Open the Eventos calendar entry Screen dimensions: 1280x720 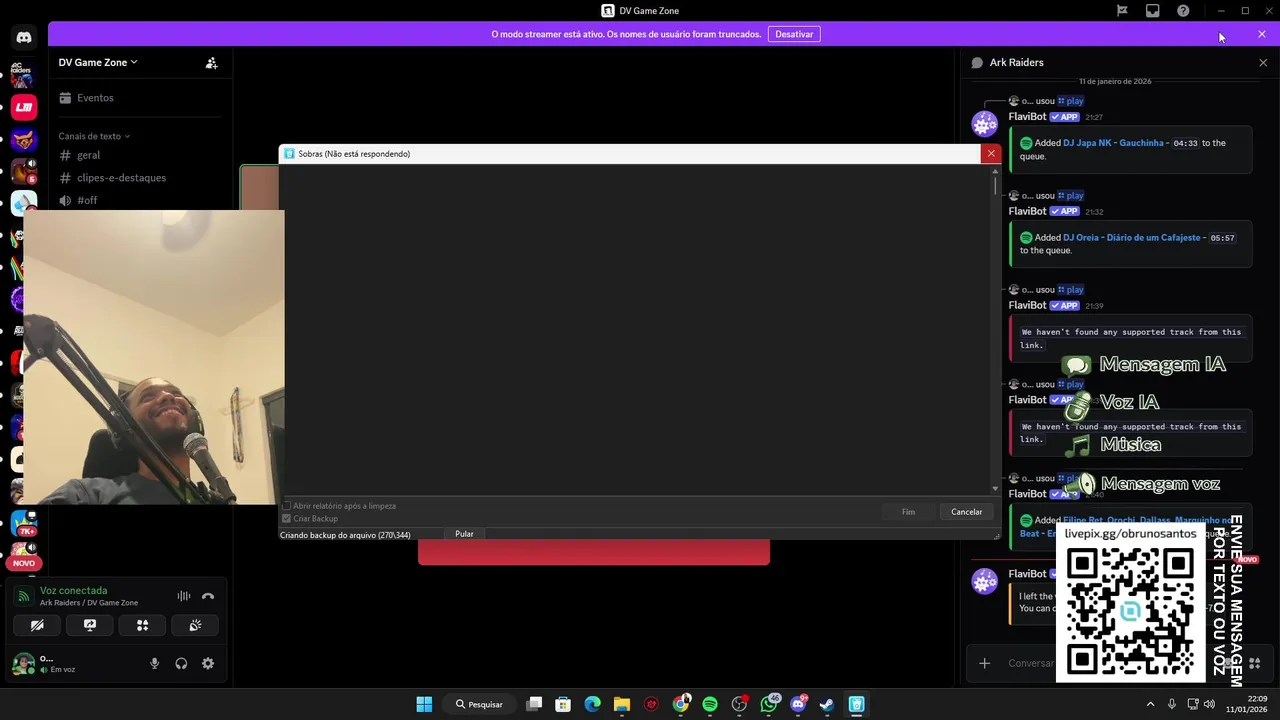(86, 98)
